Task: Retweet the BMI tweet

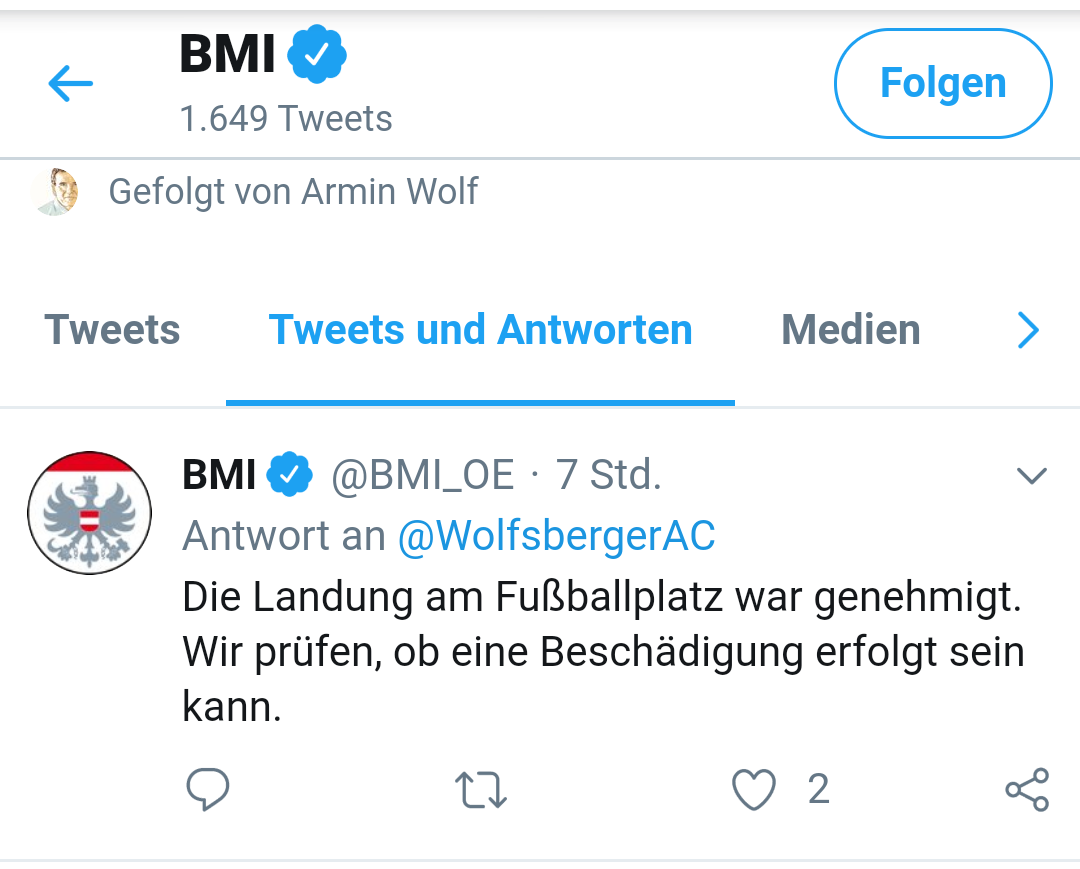Action: pyautogui.click(x=481, y=789)
